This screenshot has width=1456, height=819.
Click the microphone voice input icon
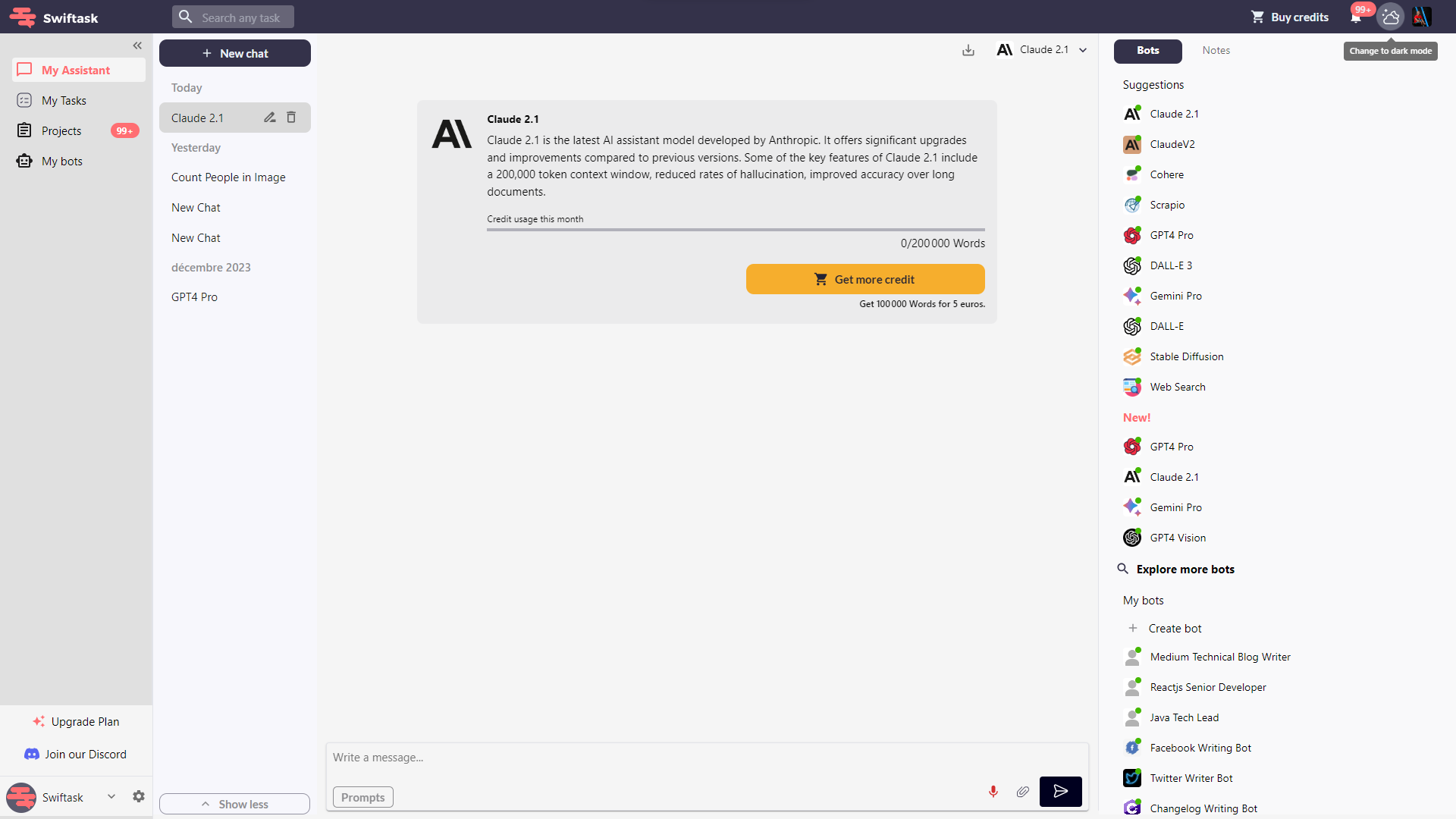click(993, 792)
